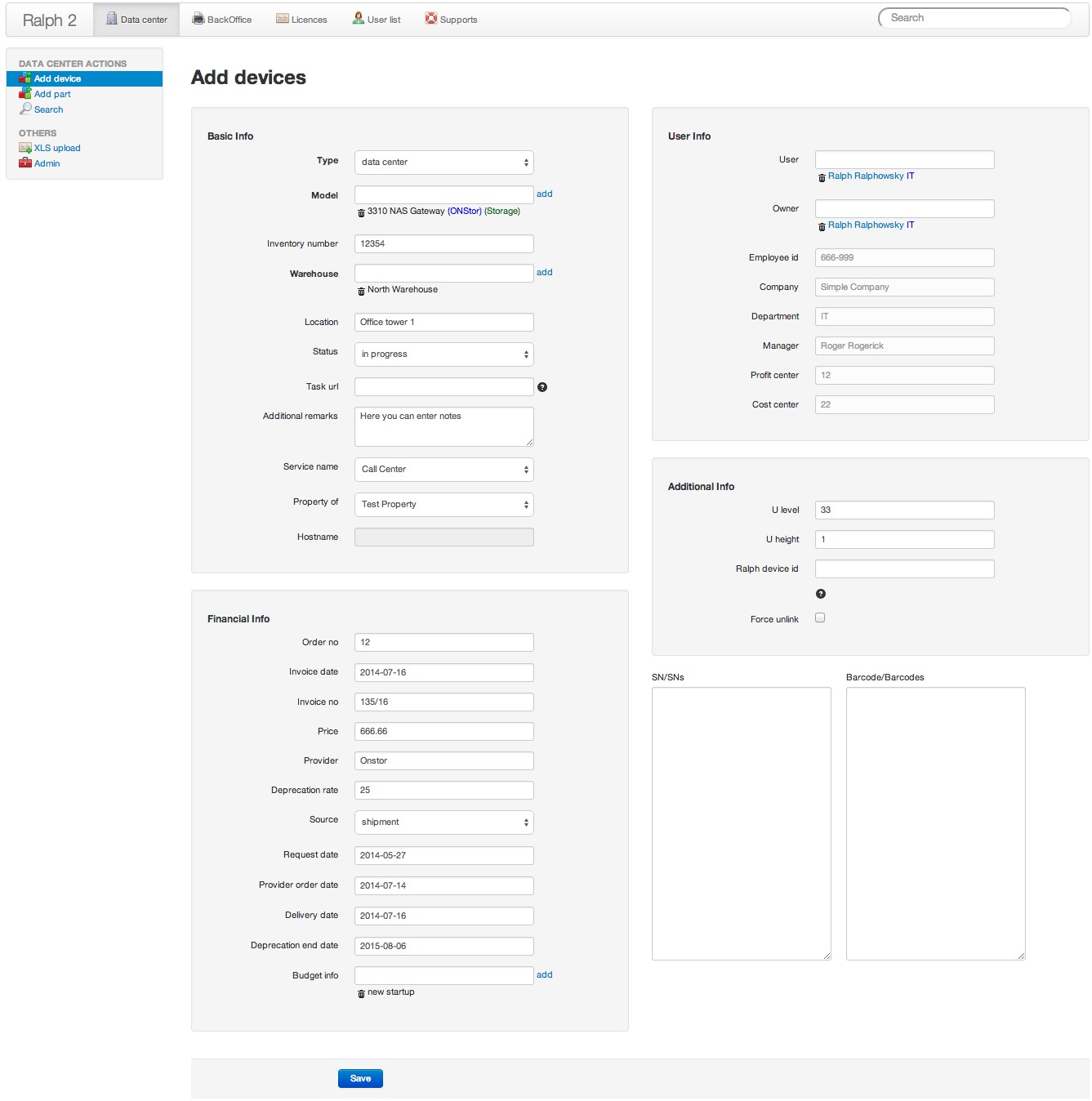Click the add link next to Model
Screen dimensions: 1092x1101
[544, 194]
